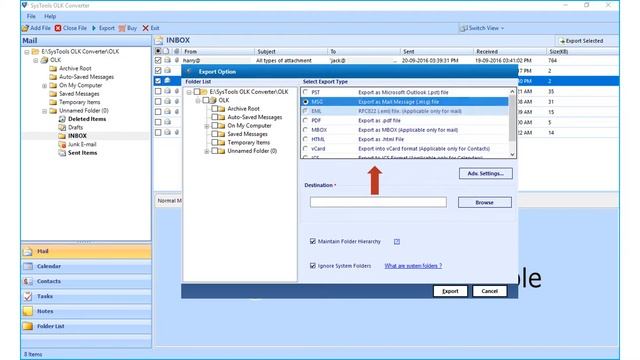Viewport: 640px width, 360px height.
Task: Click the Exit toolbar icon
Action: pos(145,28)
